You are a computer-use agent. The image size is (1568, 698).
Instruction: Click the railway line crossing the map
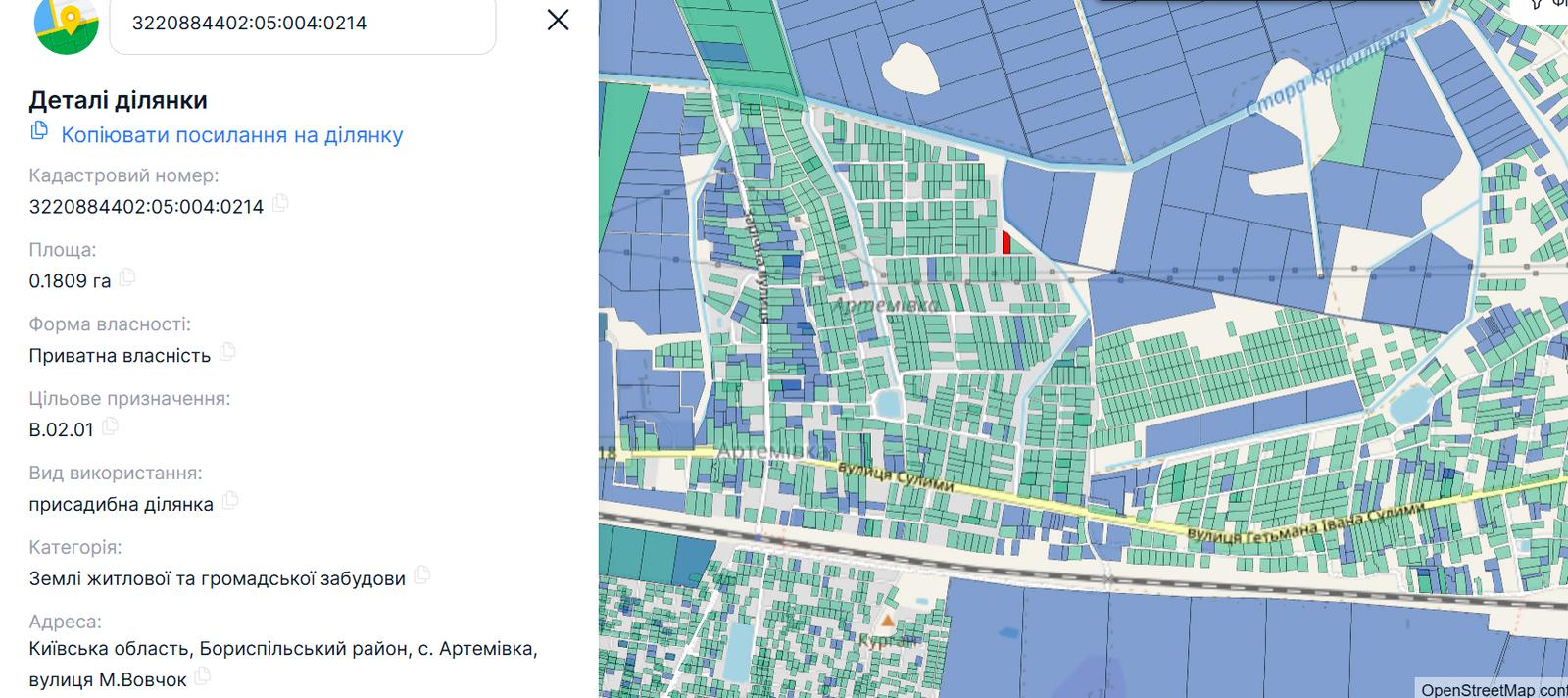coord(1078,563)
